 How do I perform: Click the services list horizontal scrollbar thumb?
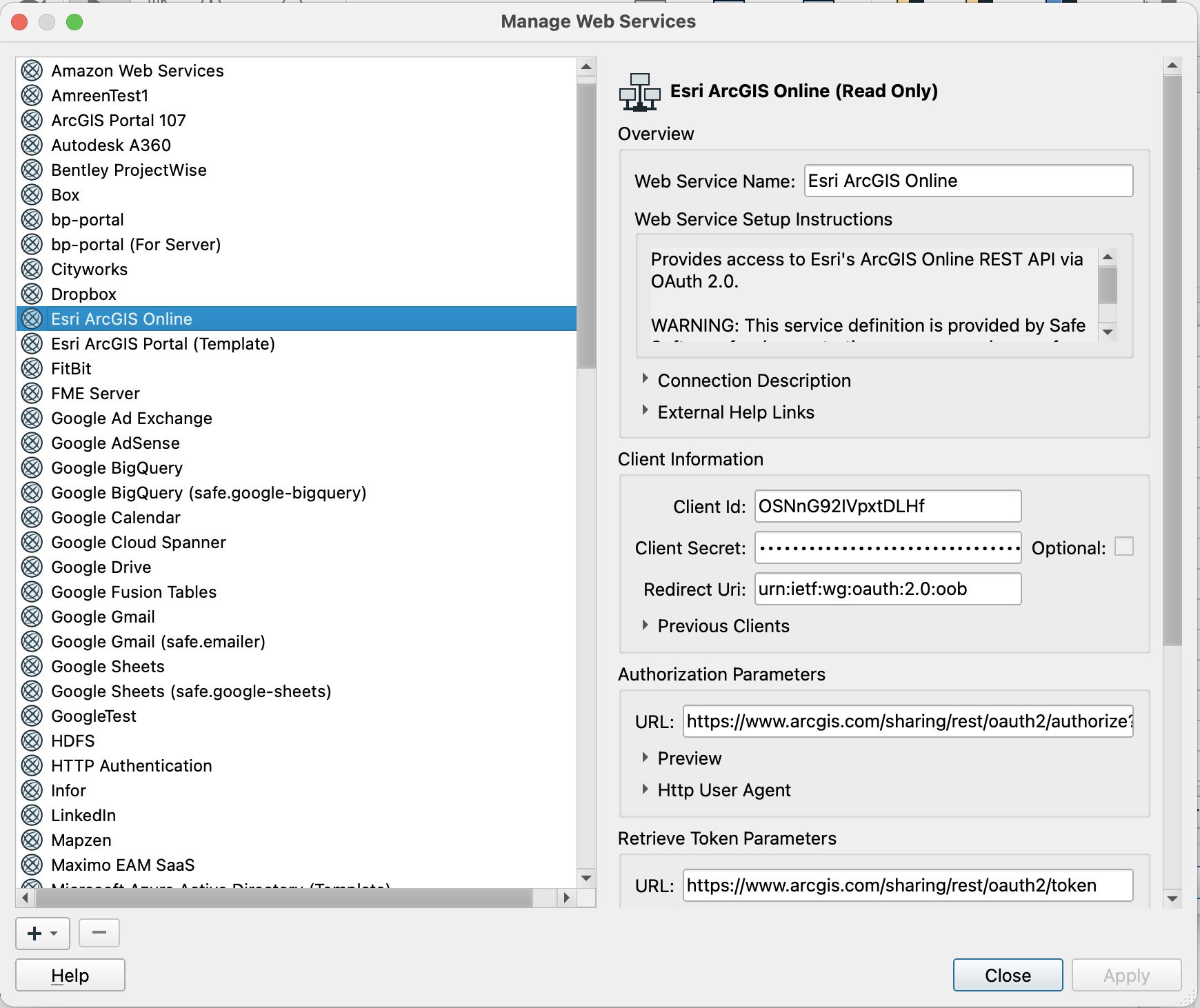[x=283, y=898]
